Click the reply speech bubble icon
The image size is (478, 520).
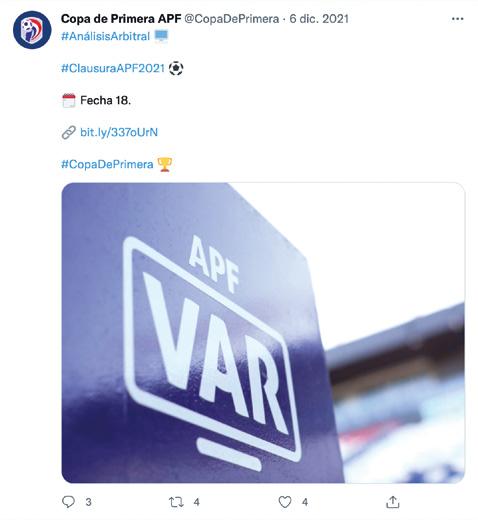[x=69, y=502]
